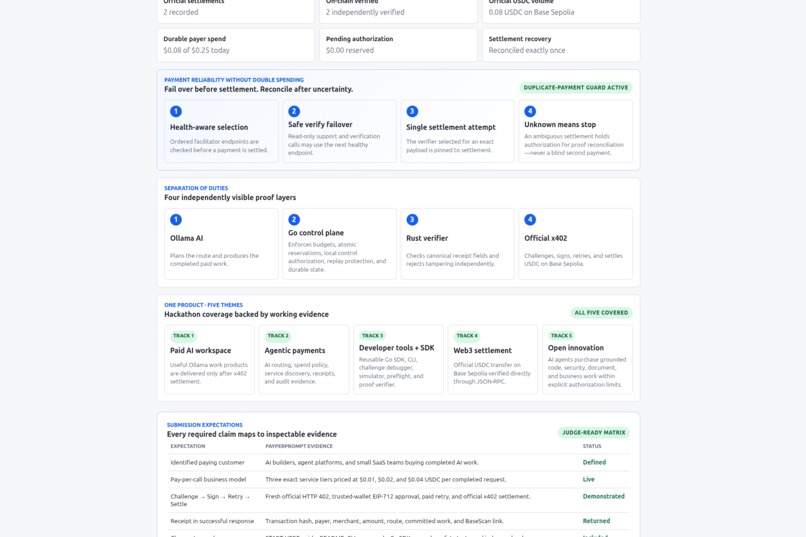Click 'ONE PRODUCT · FIVE THEMES' section label

point(204,305)
